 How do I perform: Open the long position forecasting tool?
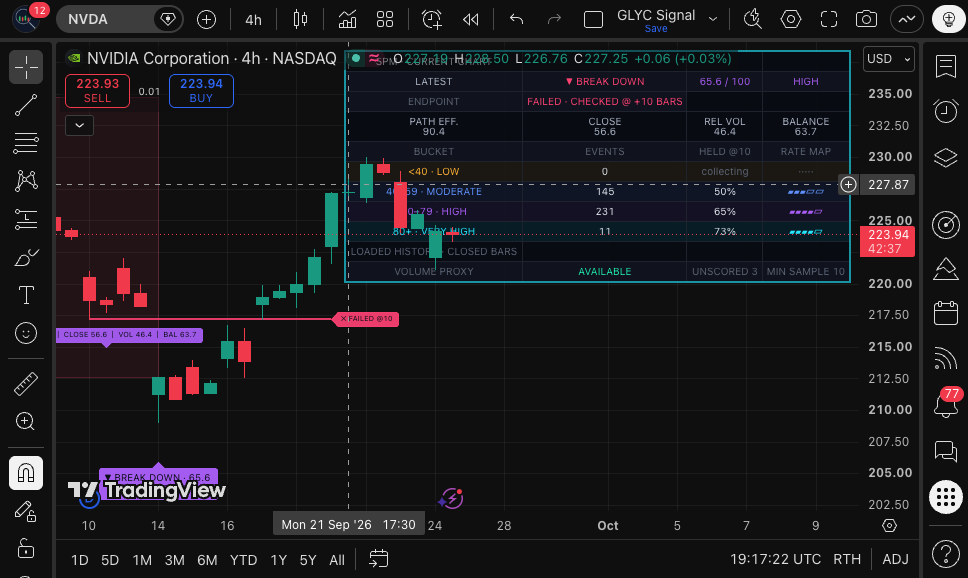pos(26,219)
